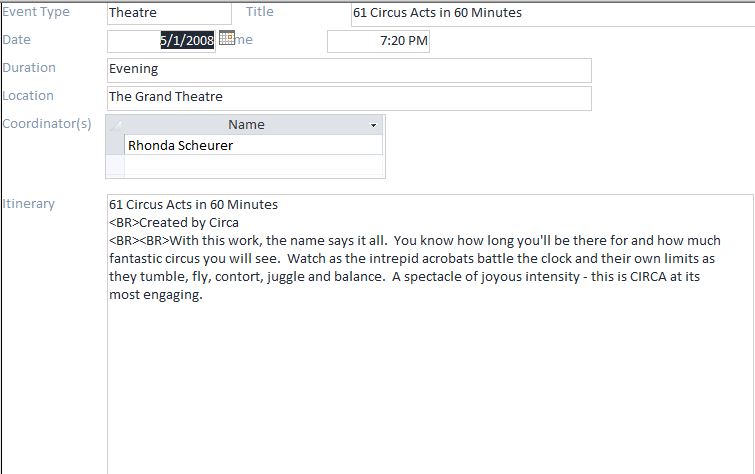Click the select-all corner of coordinator grid
The image size is (755, 474).
click(115, 125)
